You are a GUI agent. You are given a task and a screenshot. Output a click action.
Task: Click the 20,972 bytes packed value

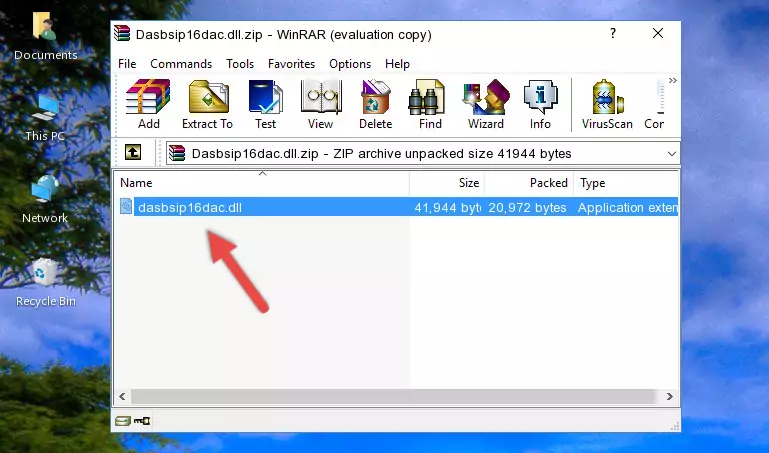527,207
